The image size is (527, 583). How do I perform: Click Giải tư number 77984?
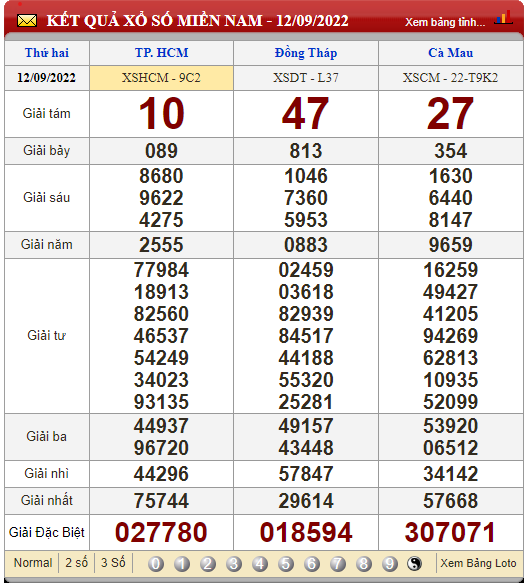click(x=161, y=270)
